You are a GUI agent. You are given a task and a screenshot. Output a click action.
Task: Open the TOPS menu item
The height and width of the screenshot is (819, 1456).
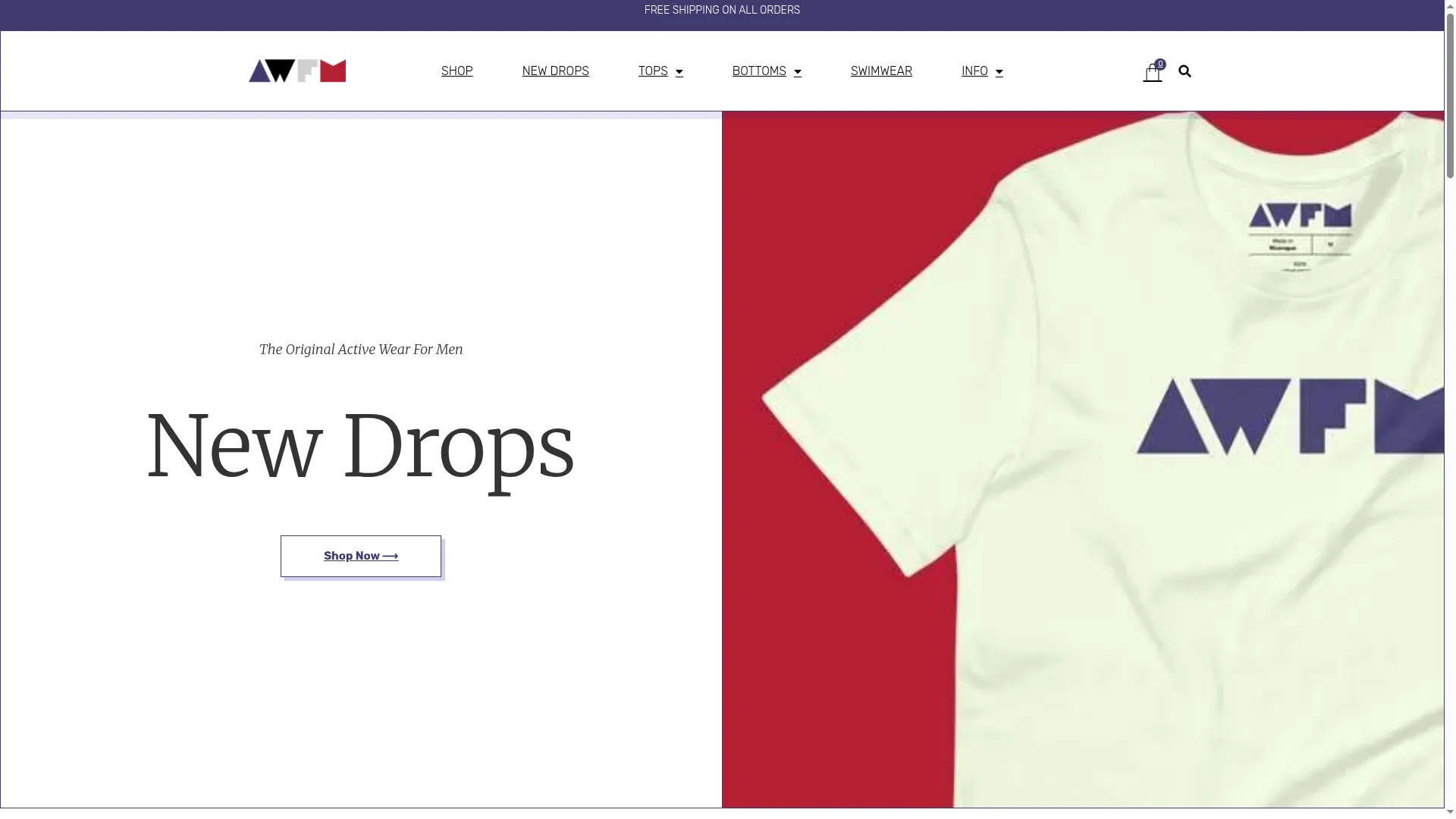653,71
